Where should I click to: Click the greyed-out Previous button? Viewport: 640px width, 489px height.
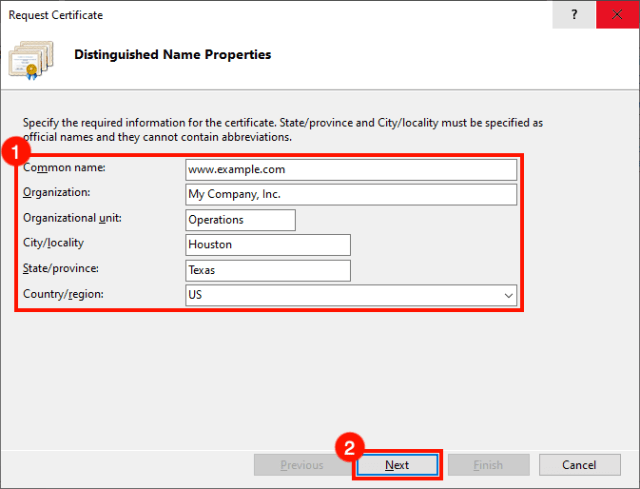pos(301,465)
